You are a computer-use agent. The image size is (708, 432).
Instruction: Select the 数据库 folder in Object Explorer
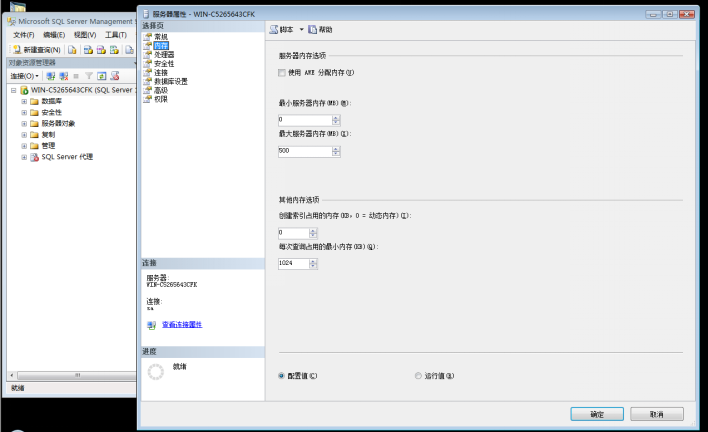[x=51, y=101]
